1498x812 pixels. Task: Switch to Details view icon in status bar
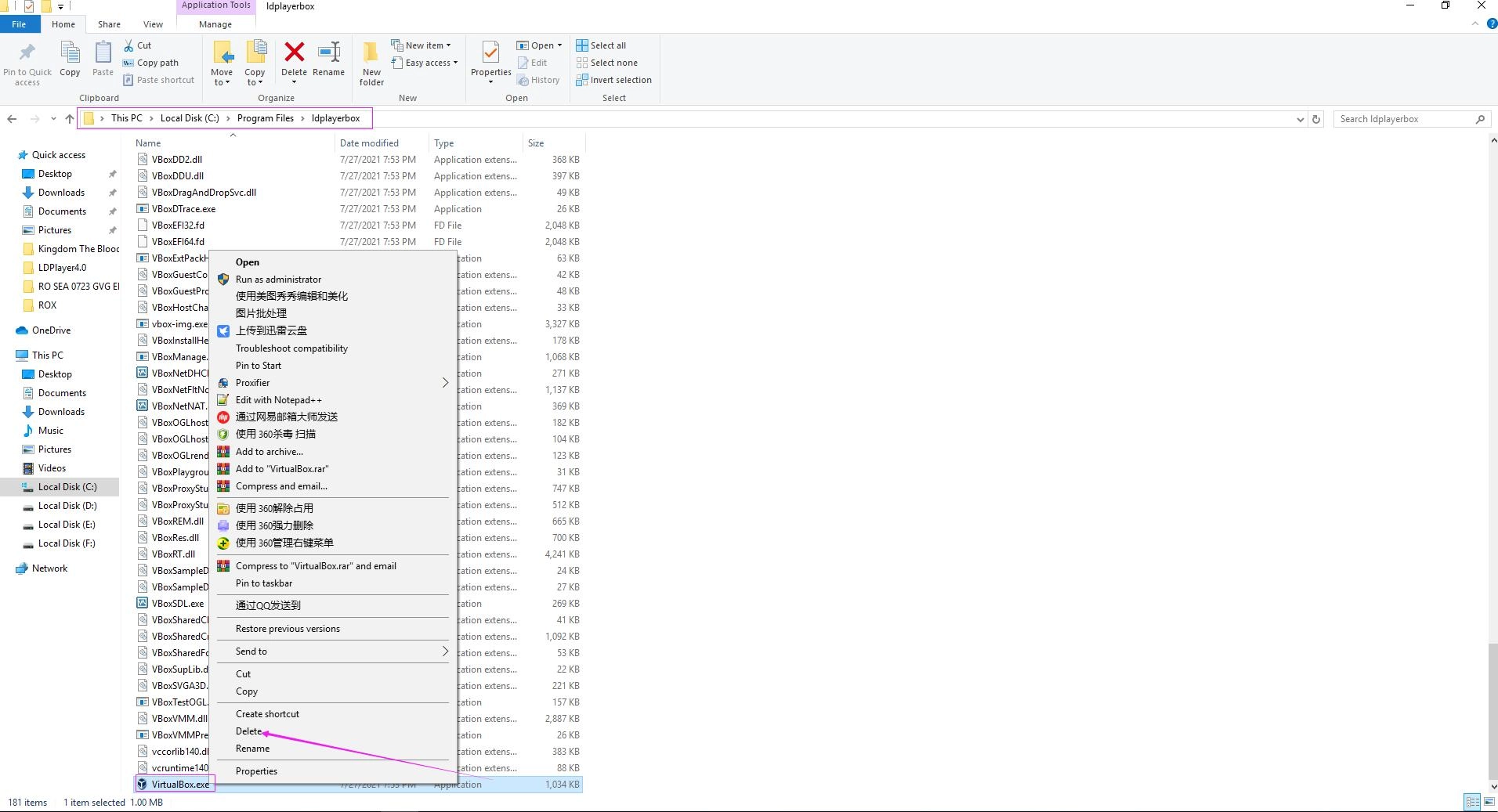(x=1472, y=802)
